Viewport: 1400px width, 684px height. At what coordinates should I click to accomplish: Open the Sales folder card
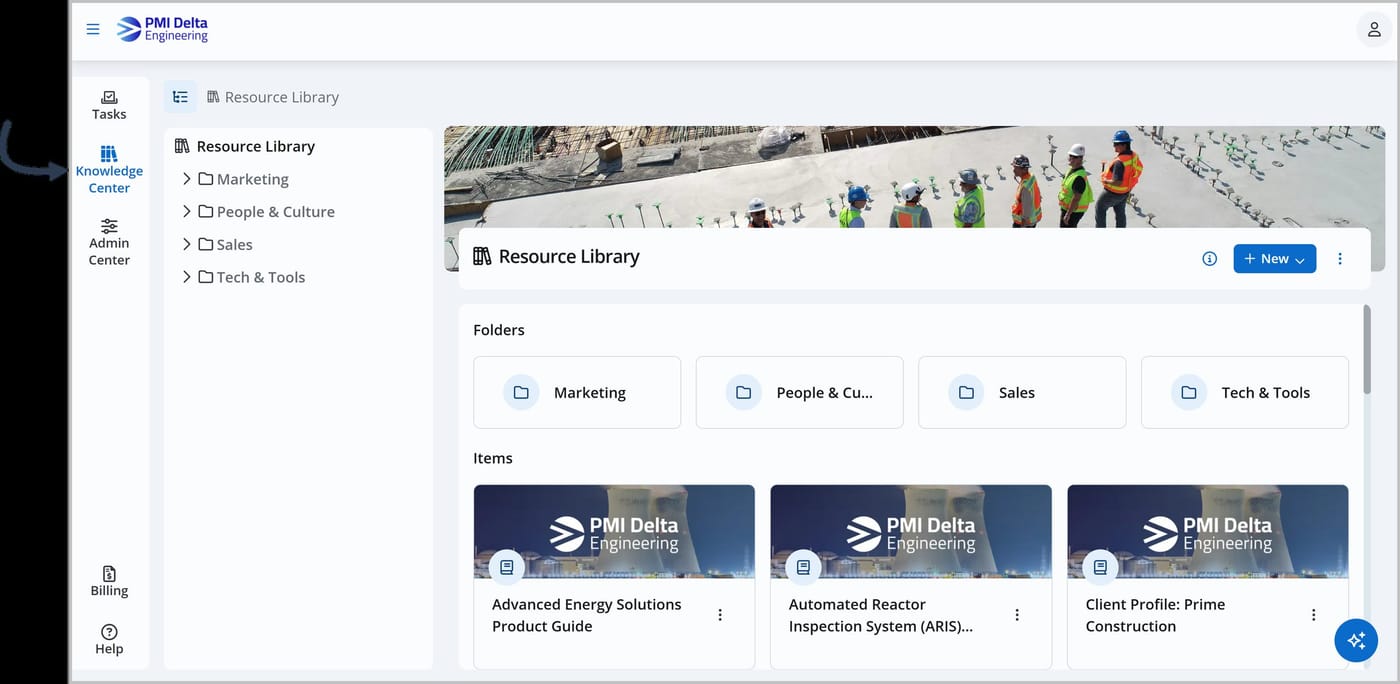pyautogui.click(x=1022, y=393)
